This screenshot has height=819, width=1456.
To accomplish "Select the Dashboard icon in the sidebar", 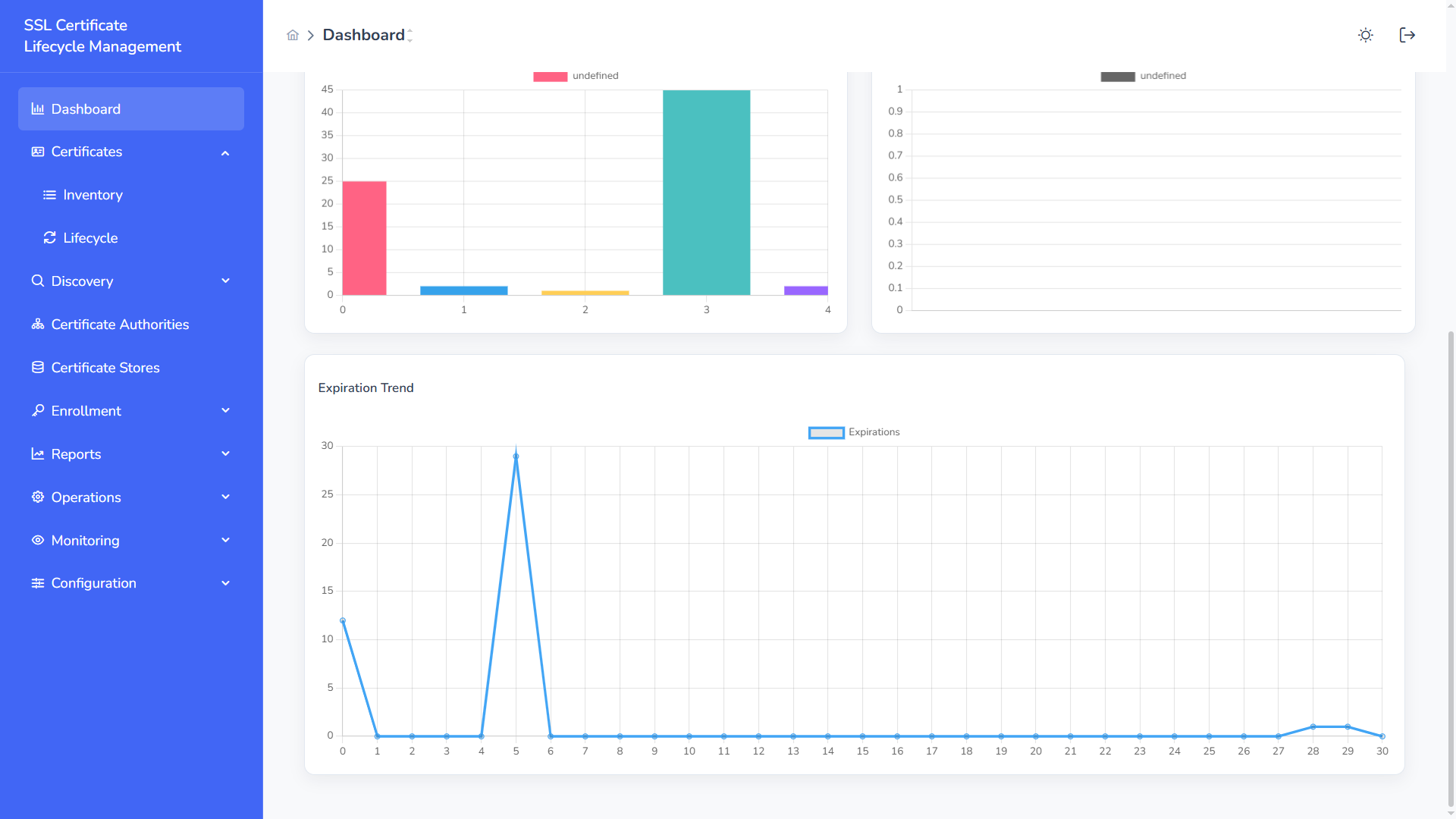I will 37,108.
